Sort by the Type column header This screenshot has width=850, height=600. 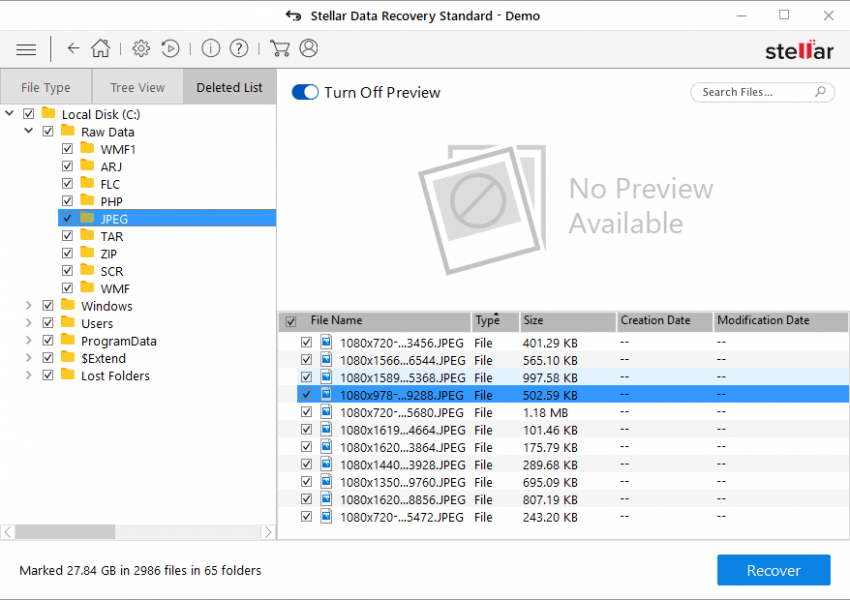pos(495,321)
